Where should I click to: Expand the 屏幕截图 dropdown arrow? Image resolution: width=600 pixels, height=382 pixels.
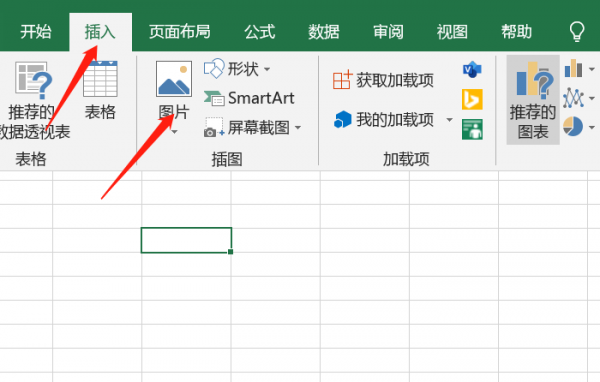click(x=298, y=127)
